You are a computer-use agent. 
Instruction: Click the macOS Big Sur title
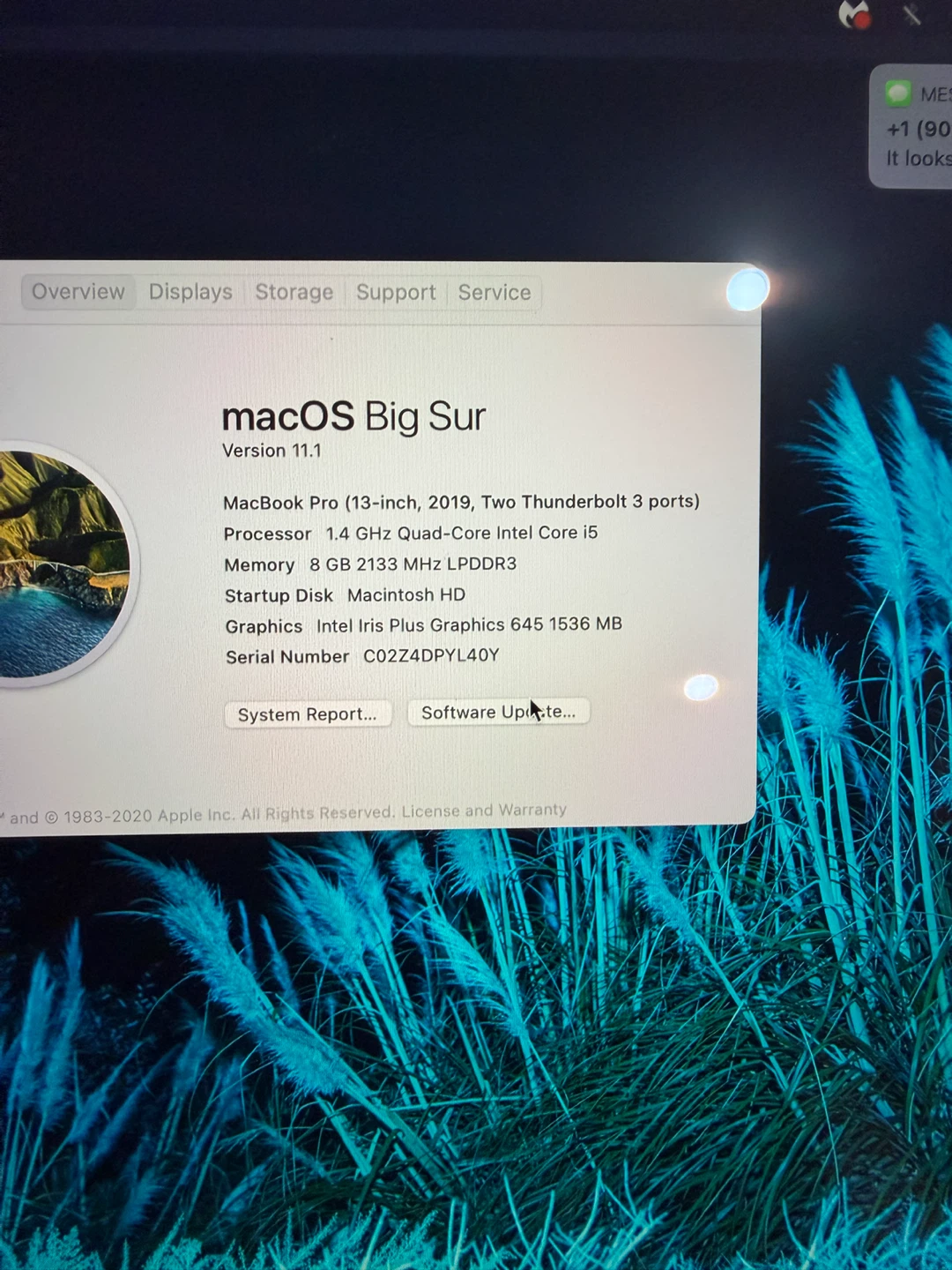point(353,416)
